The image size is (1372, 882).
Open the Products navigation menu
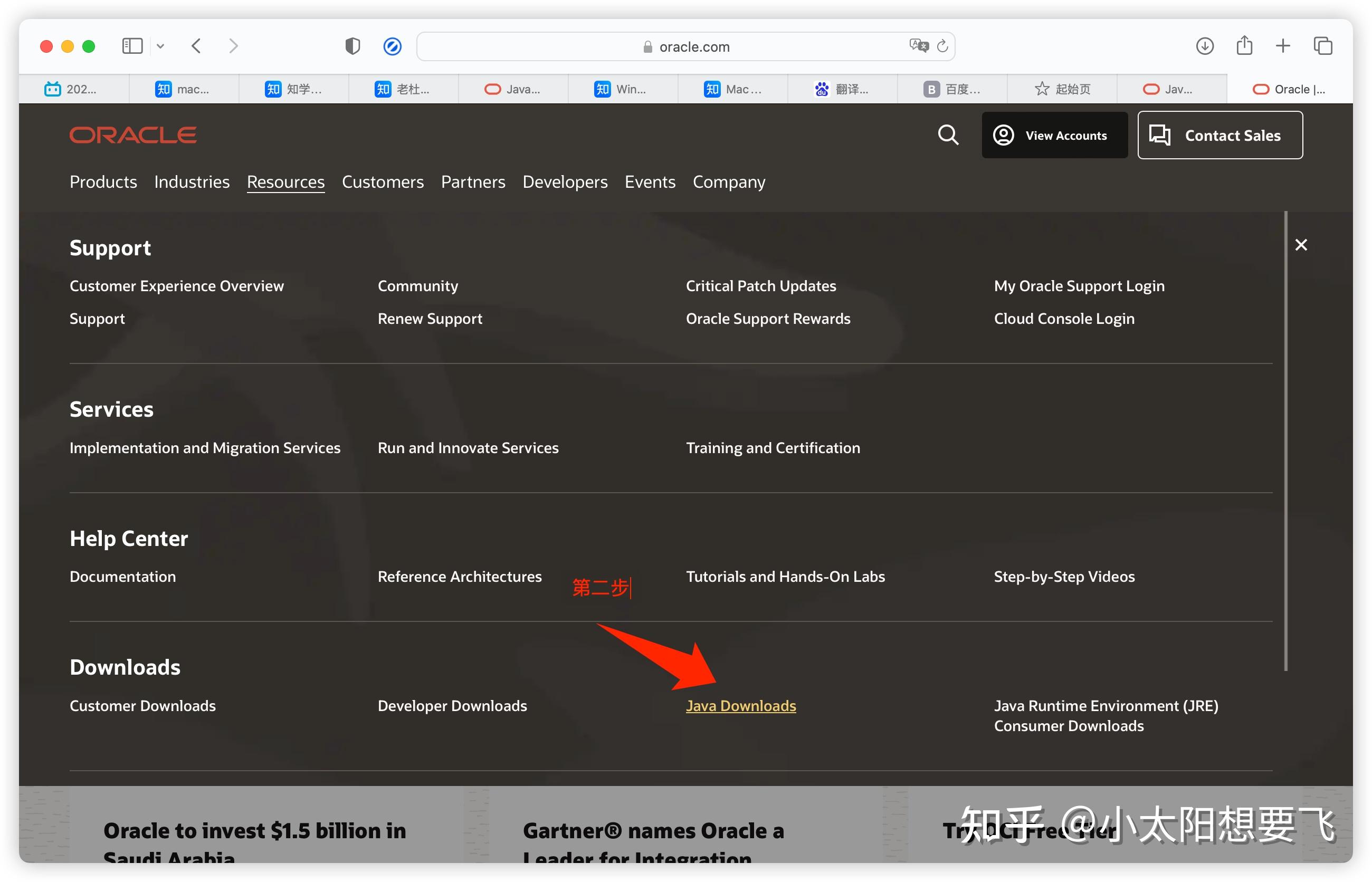pyautogui.click(x=103, y=181)
